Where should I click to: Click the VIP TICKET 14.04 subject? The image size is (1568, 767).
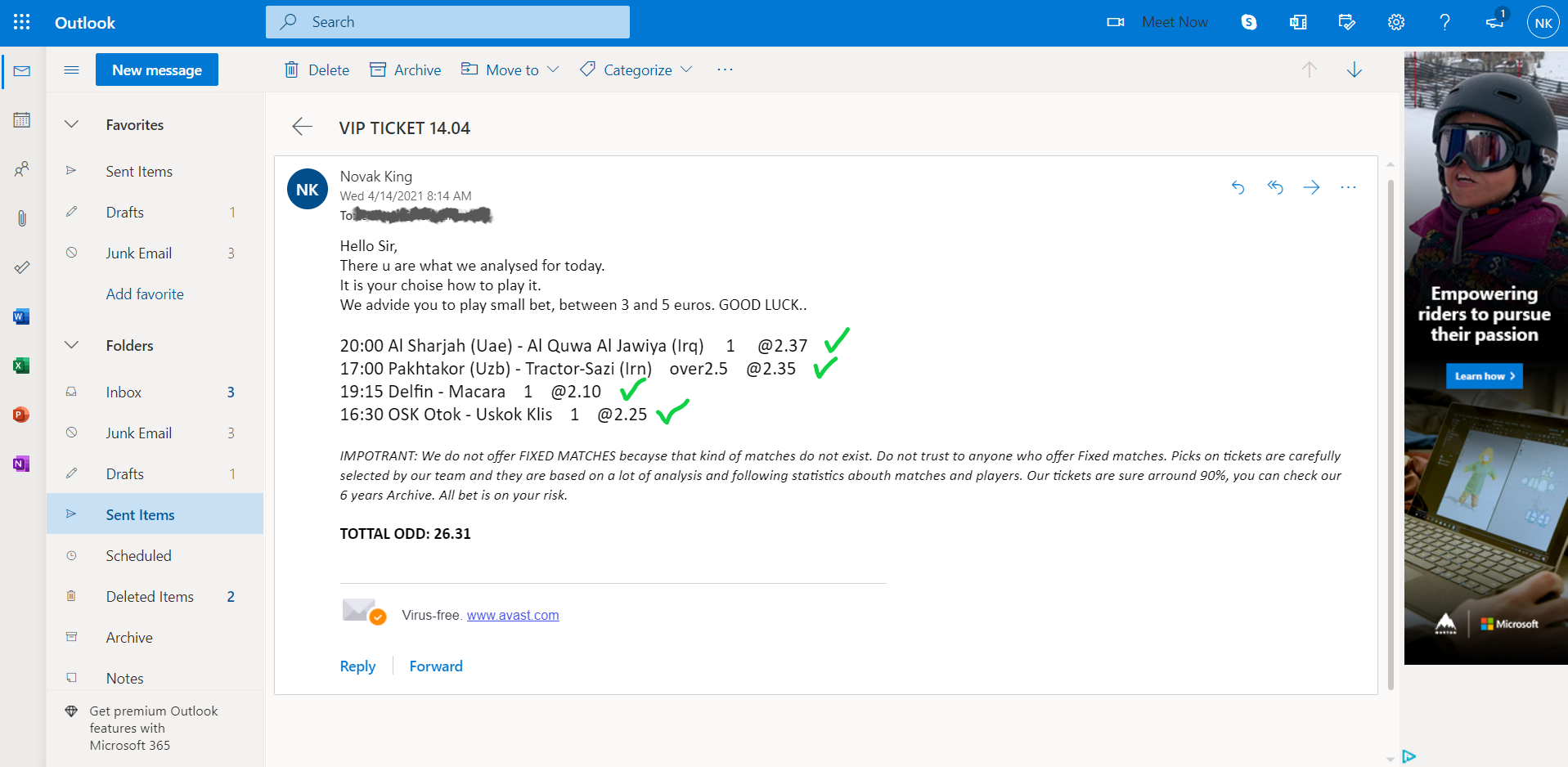(x=405, y=128)
